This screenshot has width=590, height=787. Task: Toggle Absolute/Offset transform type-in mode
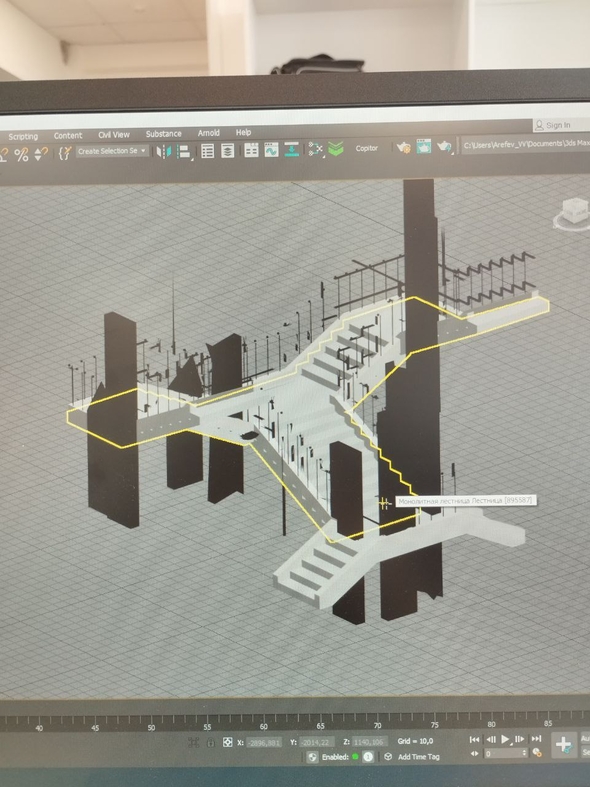click(227, 742)
